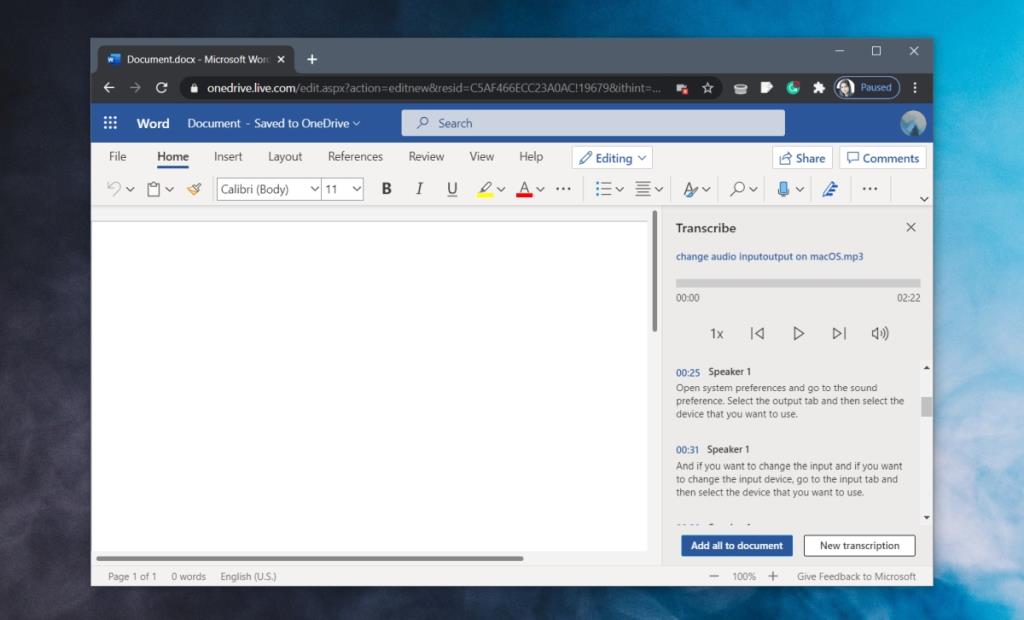Screen dimensions: 1024x620
Task: Apply underline to text
Action: click(452, 188)
